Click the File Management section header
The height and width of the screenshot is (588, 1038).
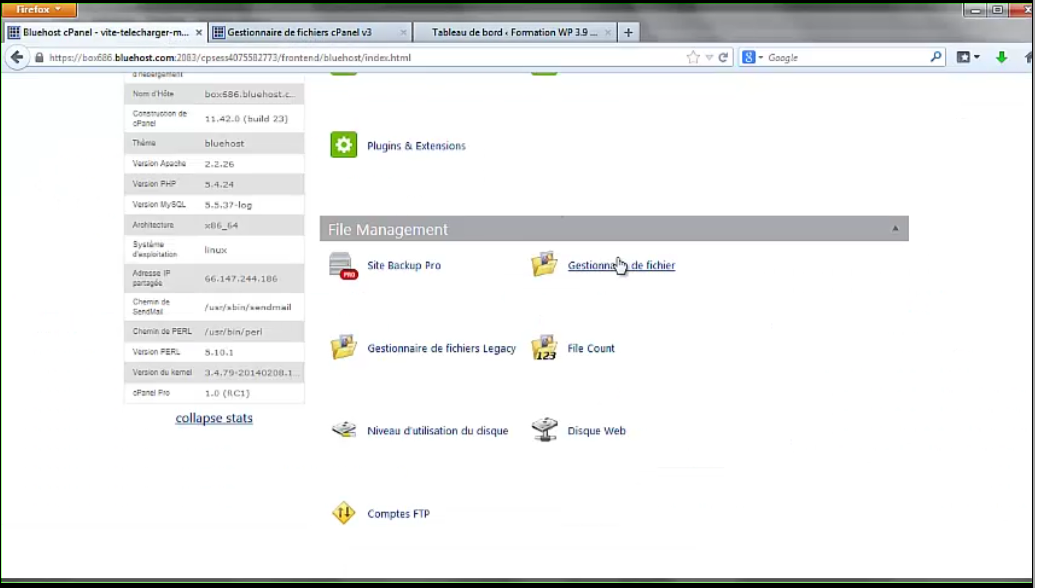tap(614, 228)
